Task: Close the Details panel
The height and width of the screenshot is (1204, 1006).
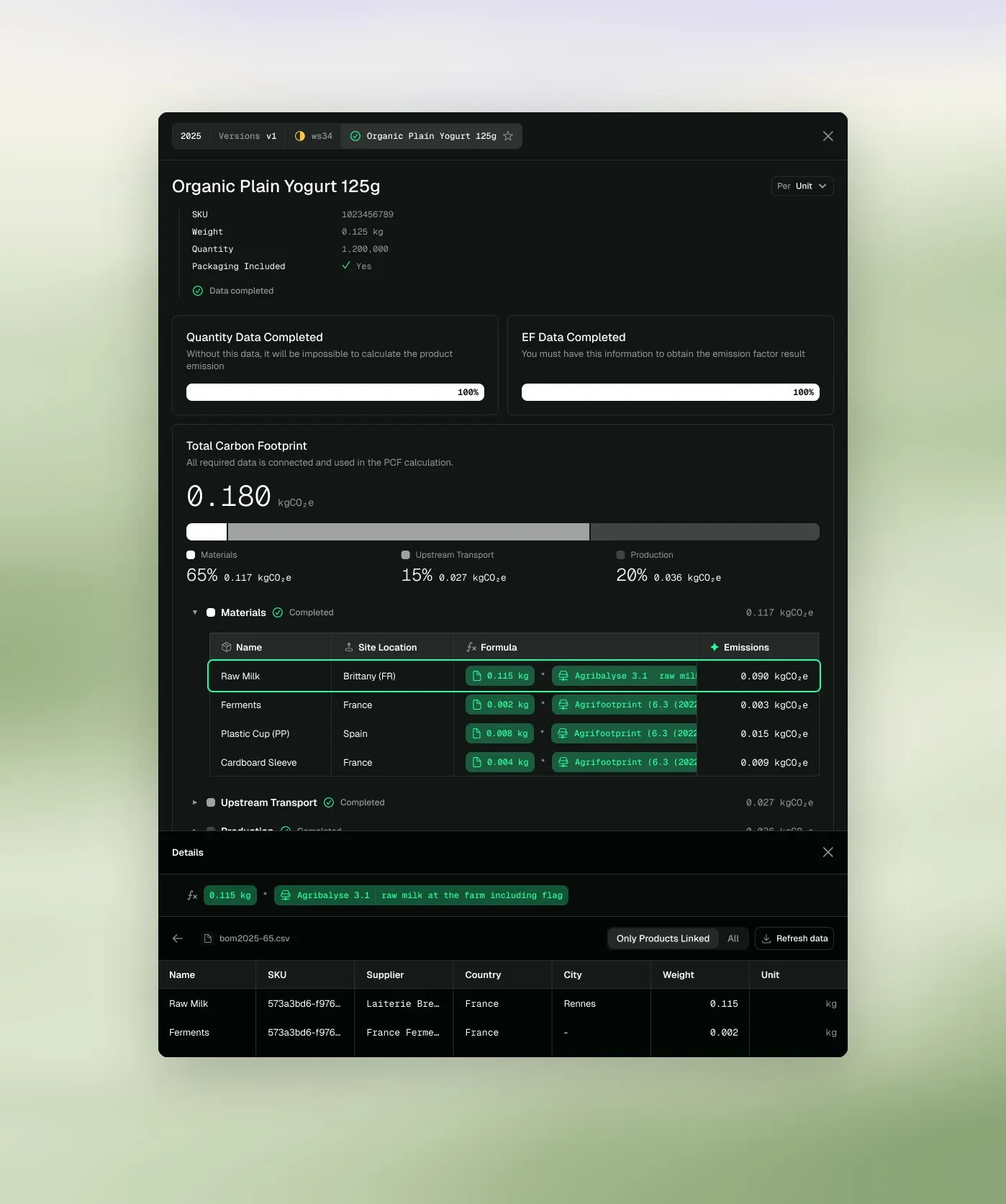Action: [828, 852]
